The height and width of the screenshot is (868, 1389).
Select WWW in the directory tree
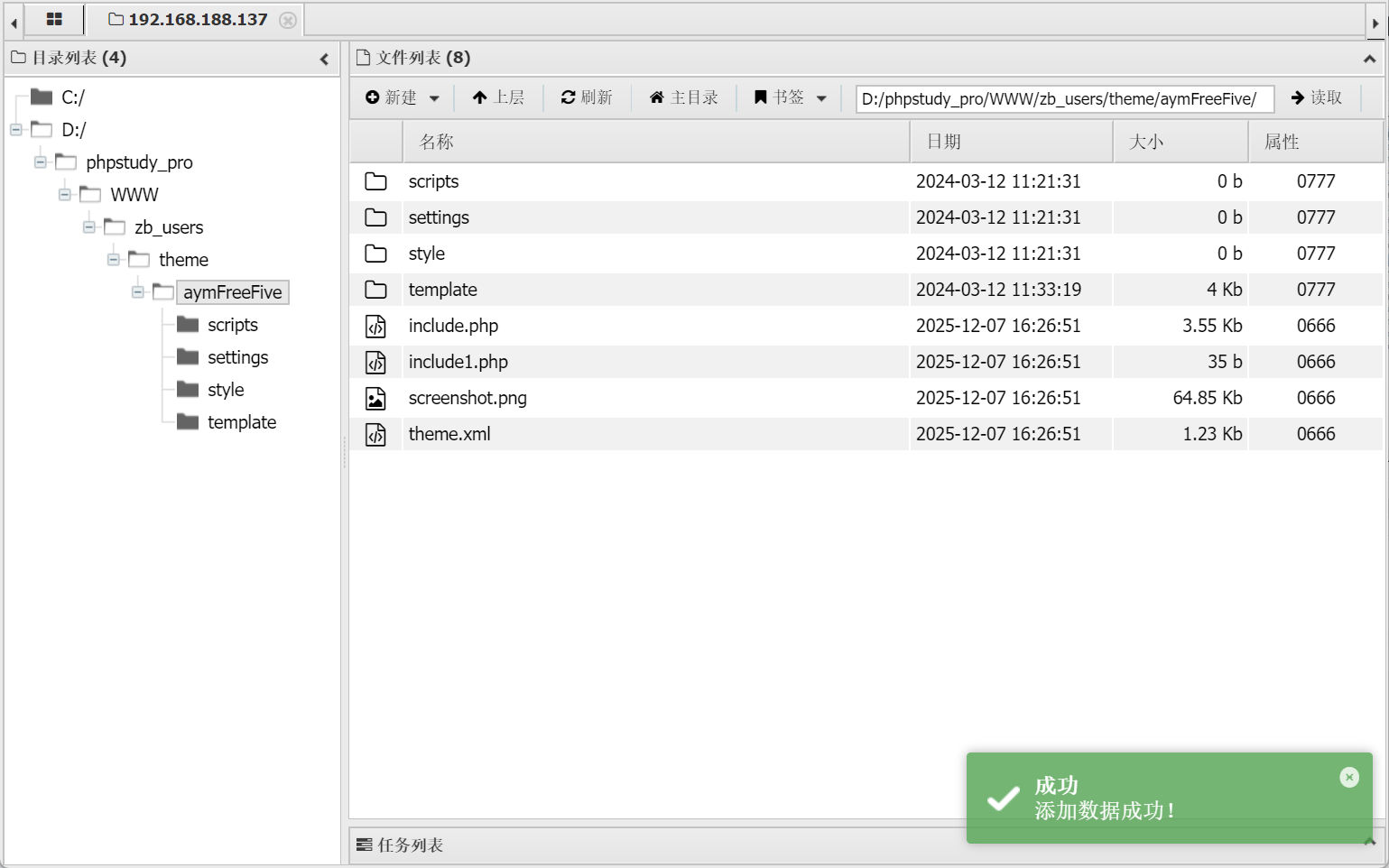click(x=134, y=195)
